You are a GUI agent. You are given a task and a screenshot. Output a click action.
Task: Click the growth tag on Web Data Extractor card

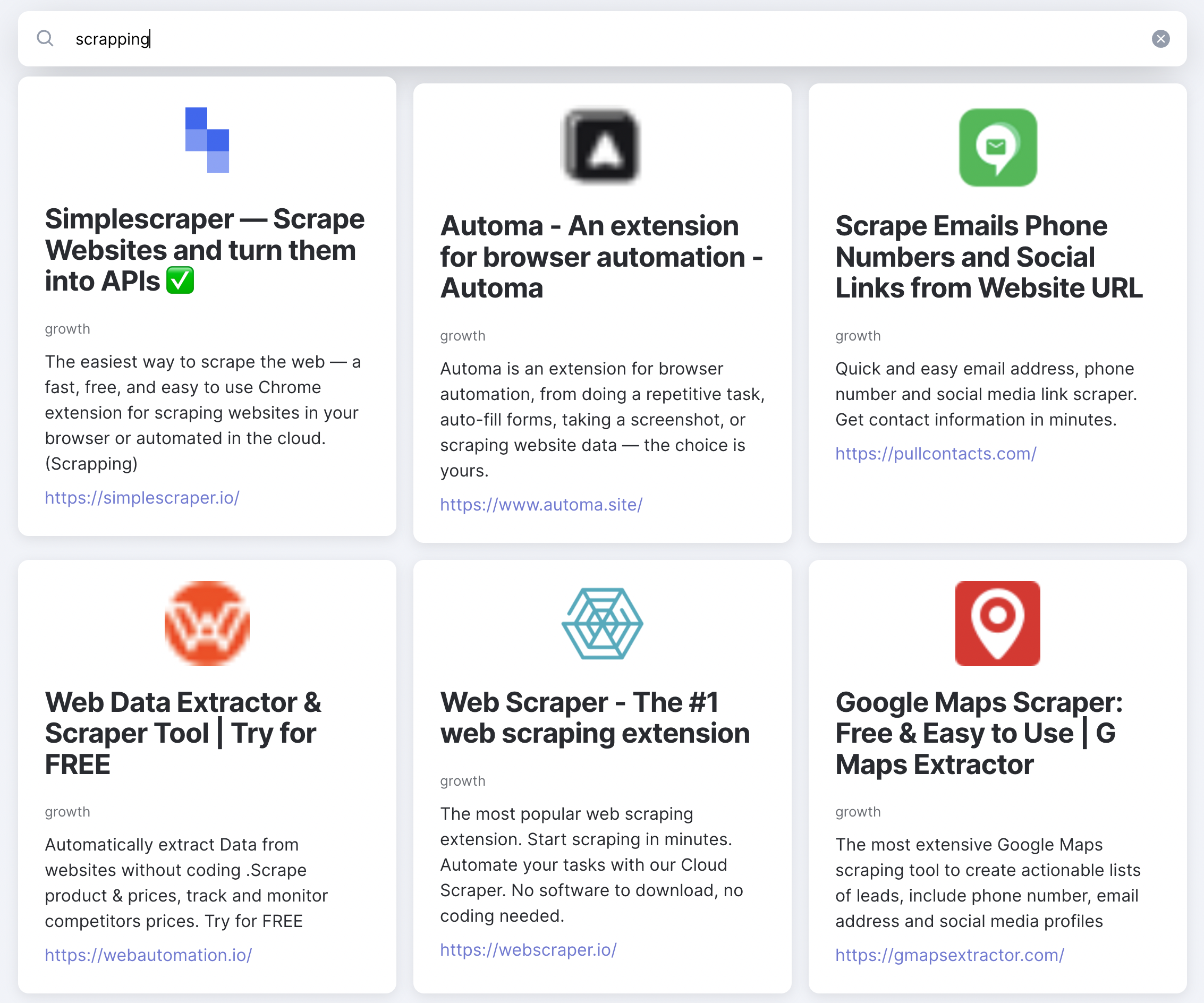point(67,812)
